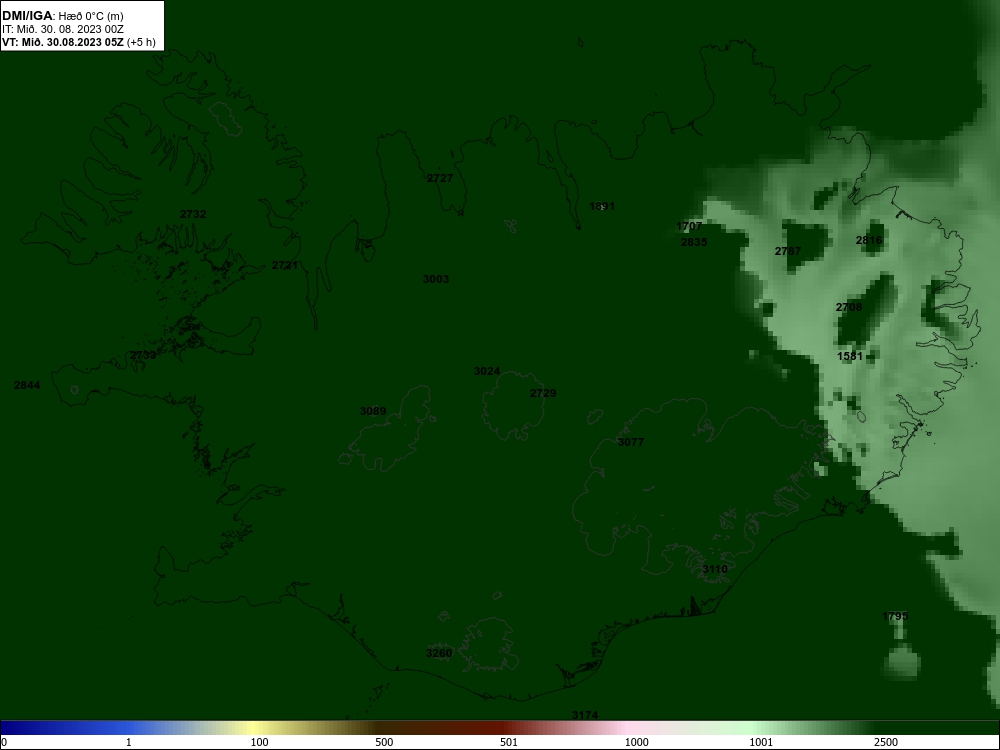Click the legend label 500
The width and height of the screenshot is (1000, 750).
click(x=384, y=742)
